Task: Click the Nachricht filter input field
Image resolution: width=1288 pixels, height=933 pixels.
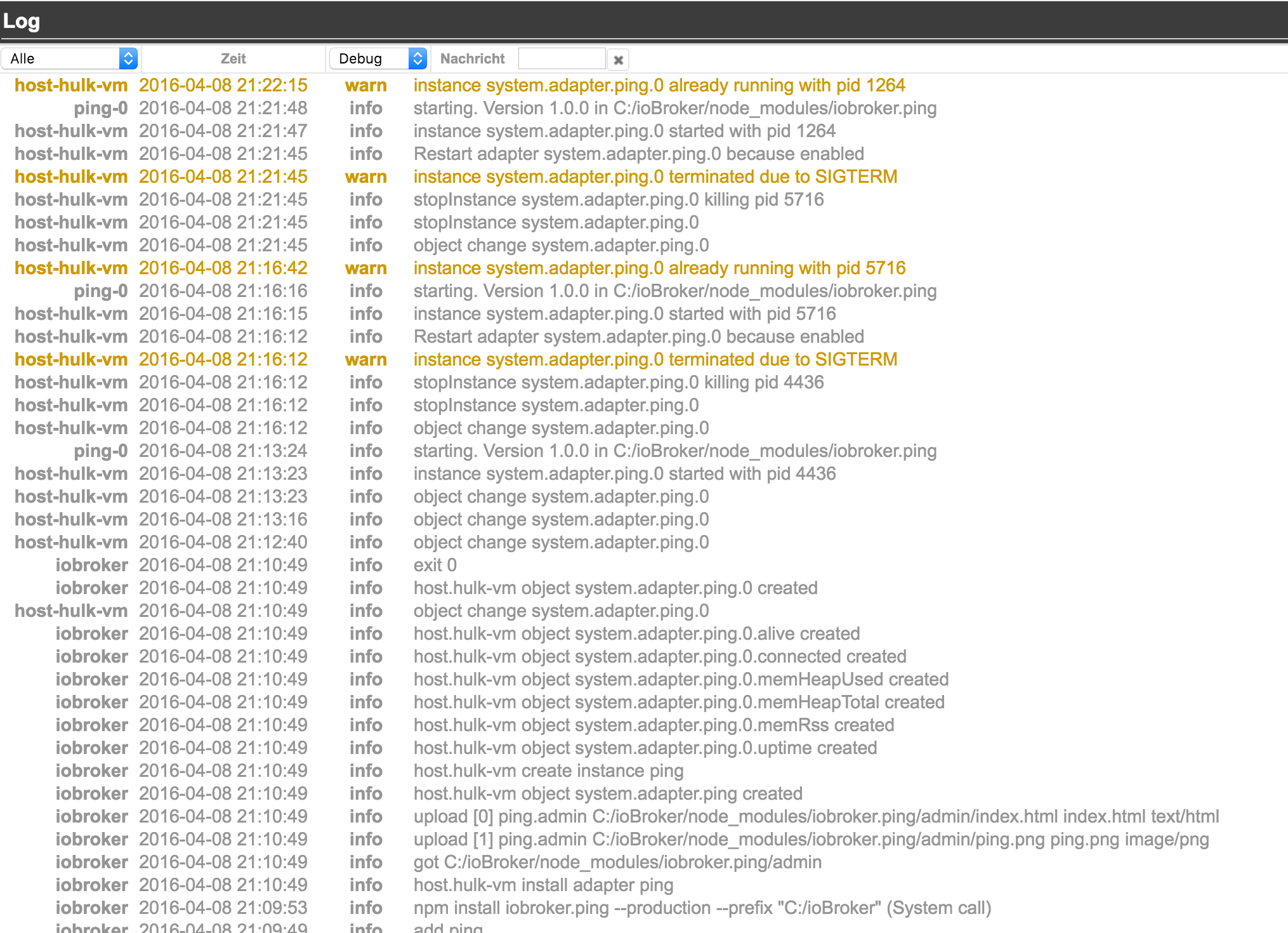Action: (562, 58)
